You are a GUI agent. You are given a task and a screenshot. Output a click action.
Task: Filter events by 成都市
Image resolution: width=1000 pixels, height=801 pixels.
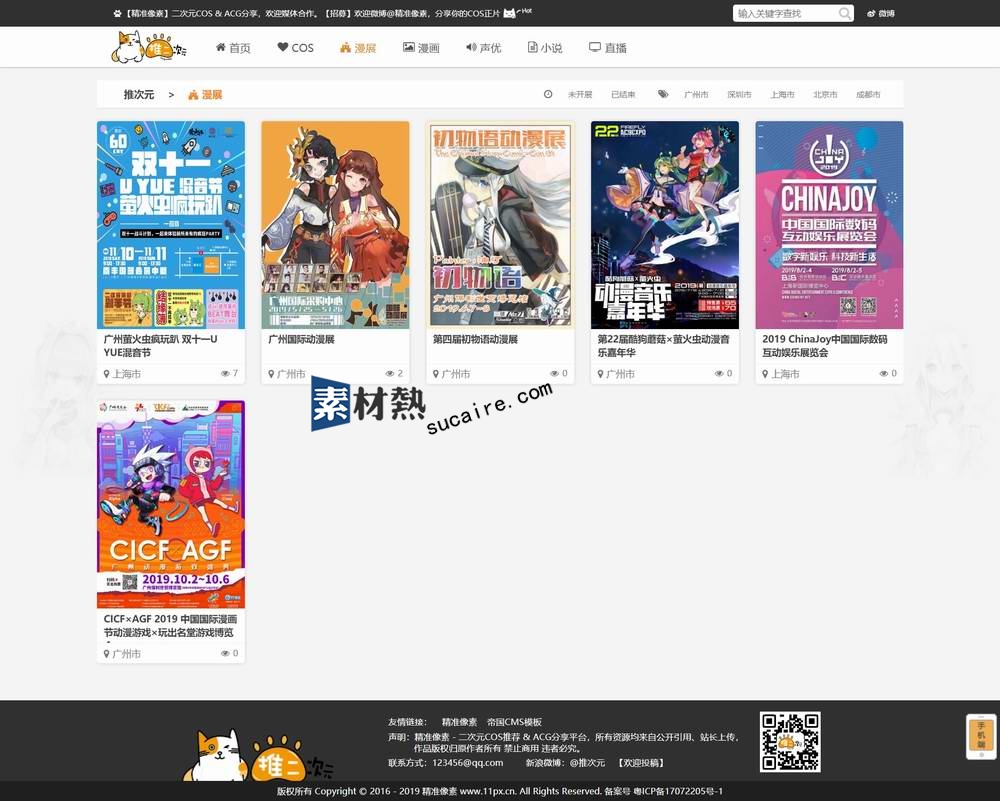pos(868,94)
